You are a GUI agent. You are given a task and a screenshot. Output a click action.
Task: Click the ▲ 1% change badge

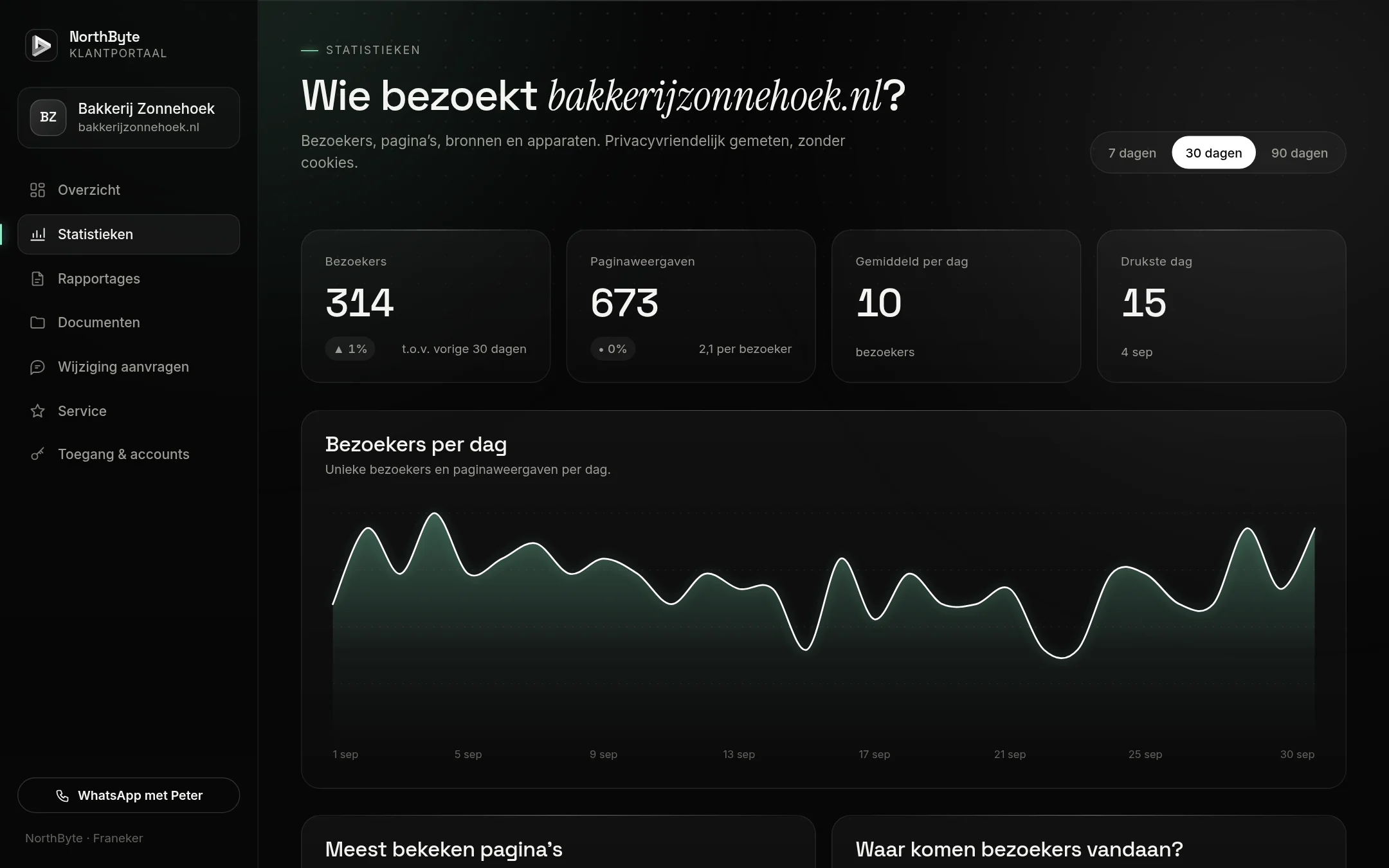(350, 349)
